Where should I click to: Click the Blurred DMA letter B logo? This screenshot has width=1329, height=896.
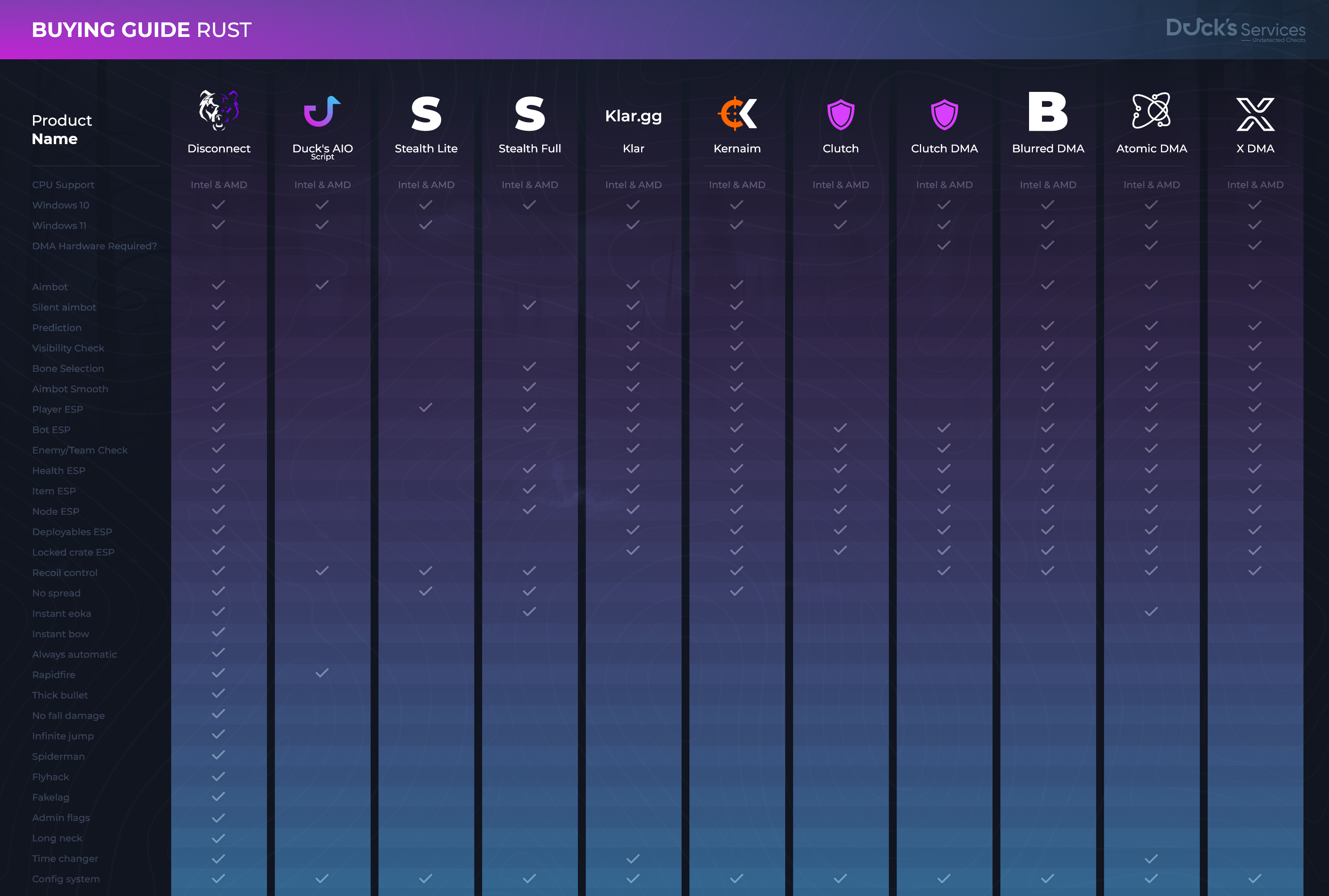(x=1047, y=112)
